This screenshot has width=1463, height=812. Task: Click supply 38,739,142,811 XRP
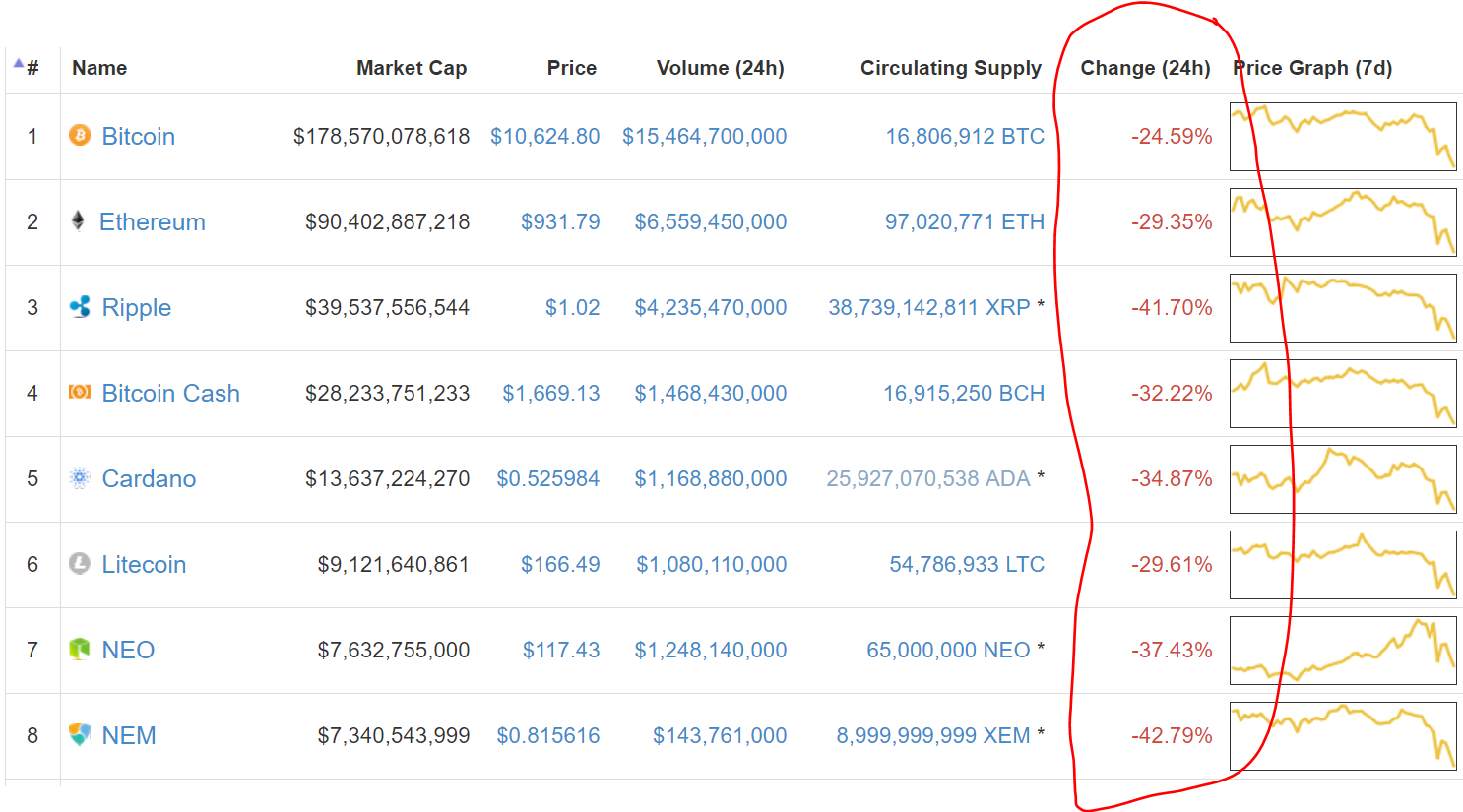pyautogui.click(x=929, y=308)
